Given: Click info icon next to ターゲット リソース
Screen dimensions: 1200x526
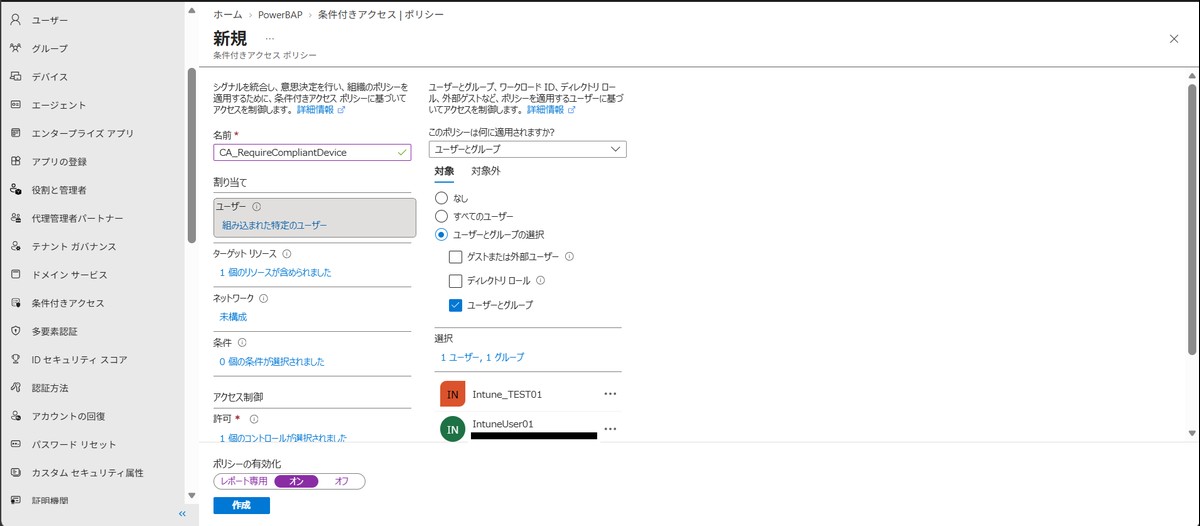Looking at the screenshot, I should [x=287, y=254].
